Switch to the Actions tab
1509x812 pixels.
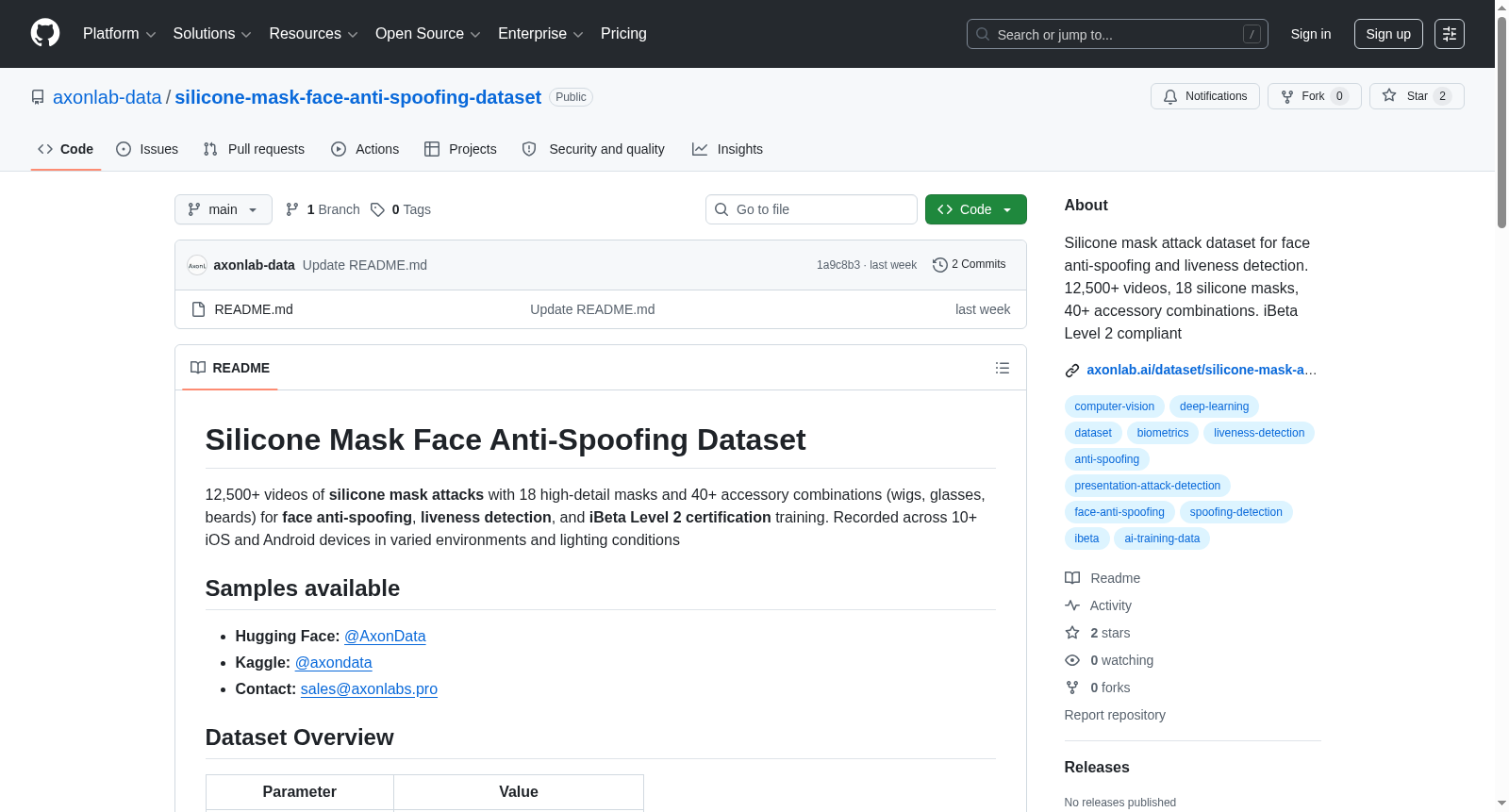[x=365, y=149]
